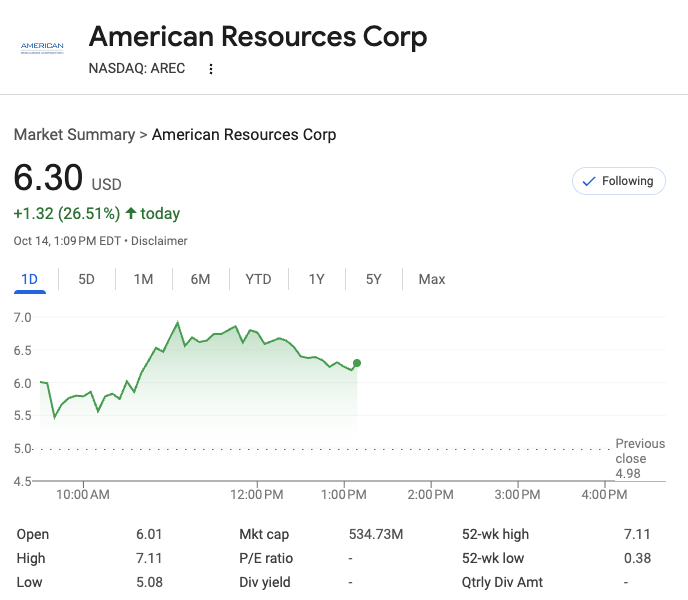Open the Market Summary breadcrumb link
The width and height of the screenshot is (688, 600).
click(75, 134)
